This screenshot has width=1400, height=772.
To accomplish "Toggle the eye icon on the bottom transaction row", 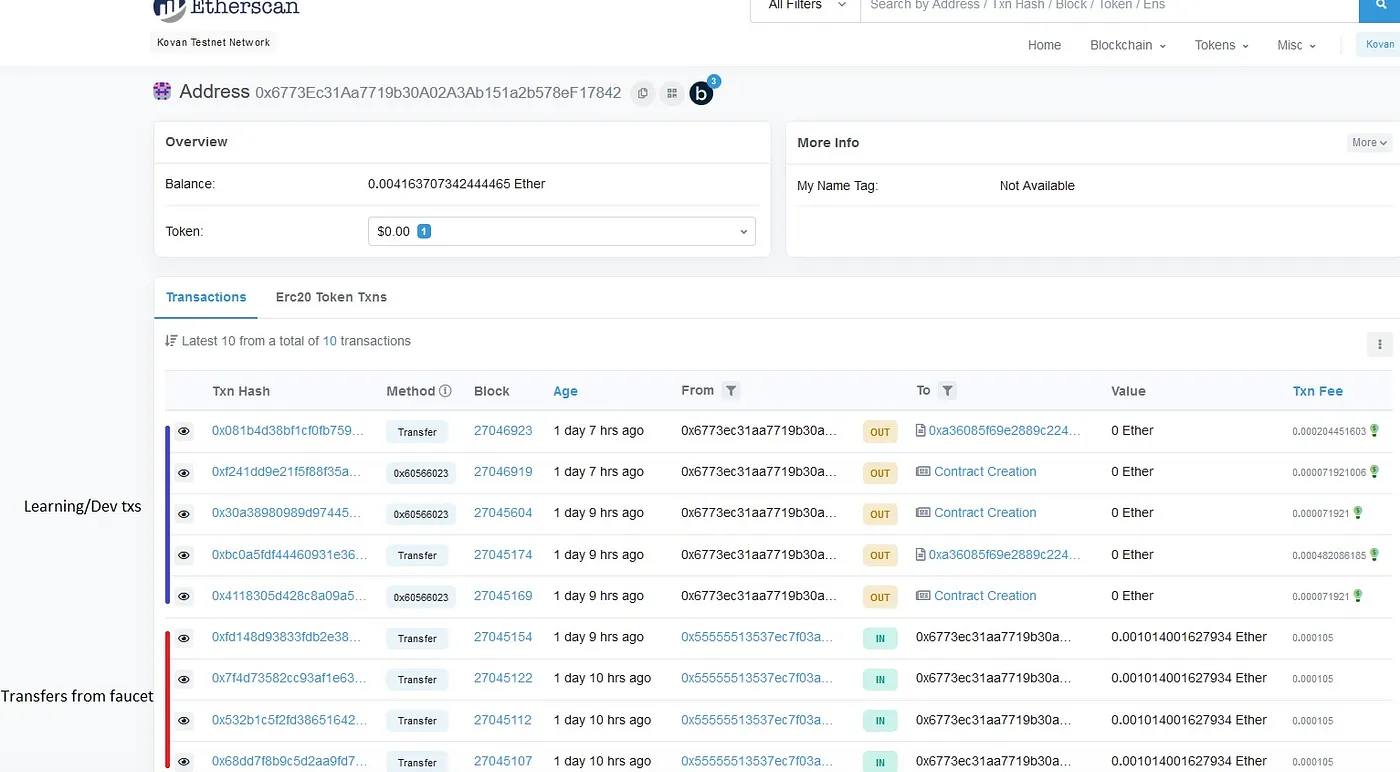I will 183,761.
